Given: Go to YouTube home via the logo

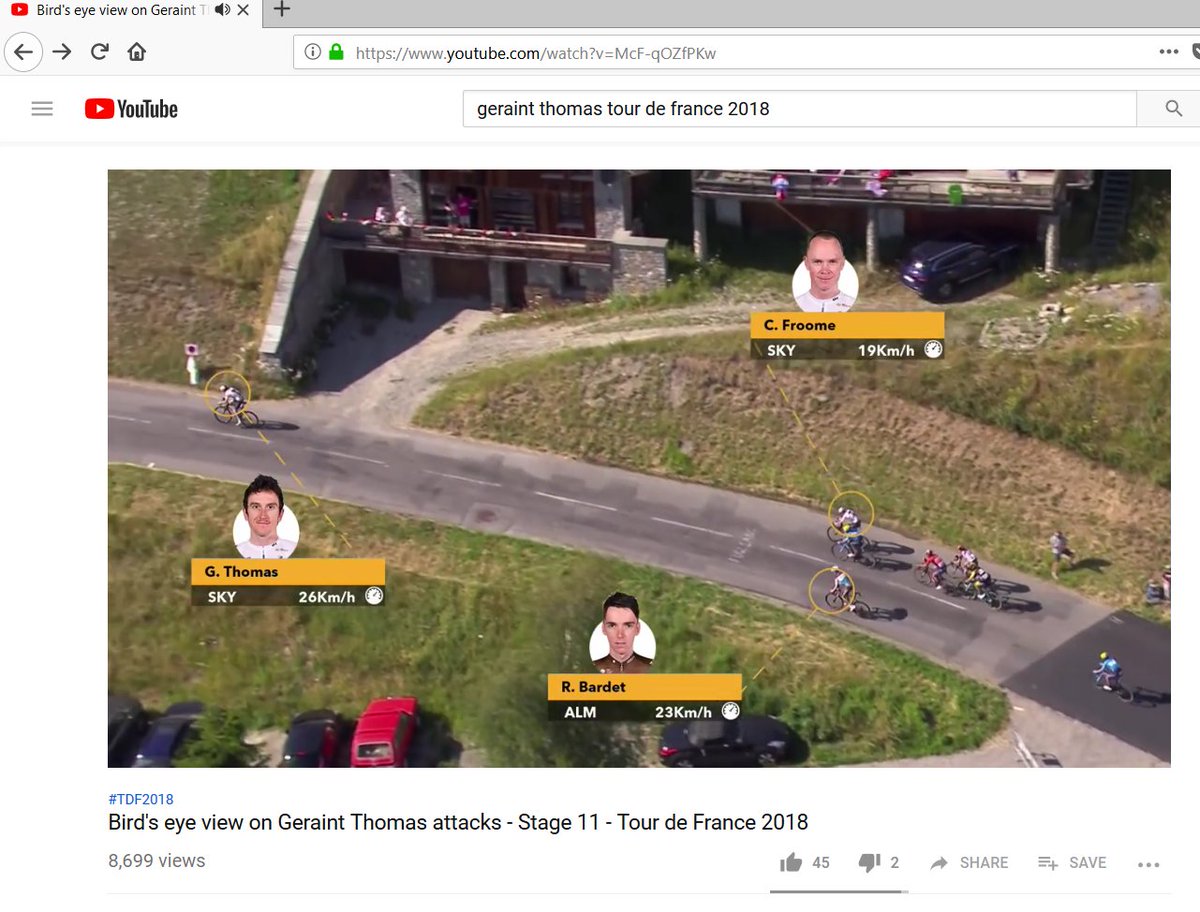Looking at the screenshot, I should tap(131, 109).
